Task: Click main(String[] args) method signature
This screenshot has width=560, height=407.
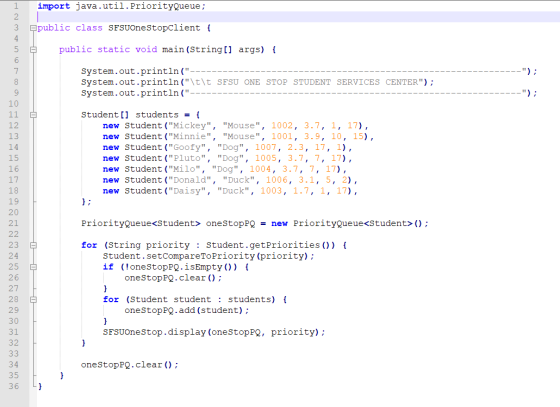Action: click(213, 50)
